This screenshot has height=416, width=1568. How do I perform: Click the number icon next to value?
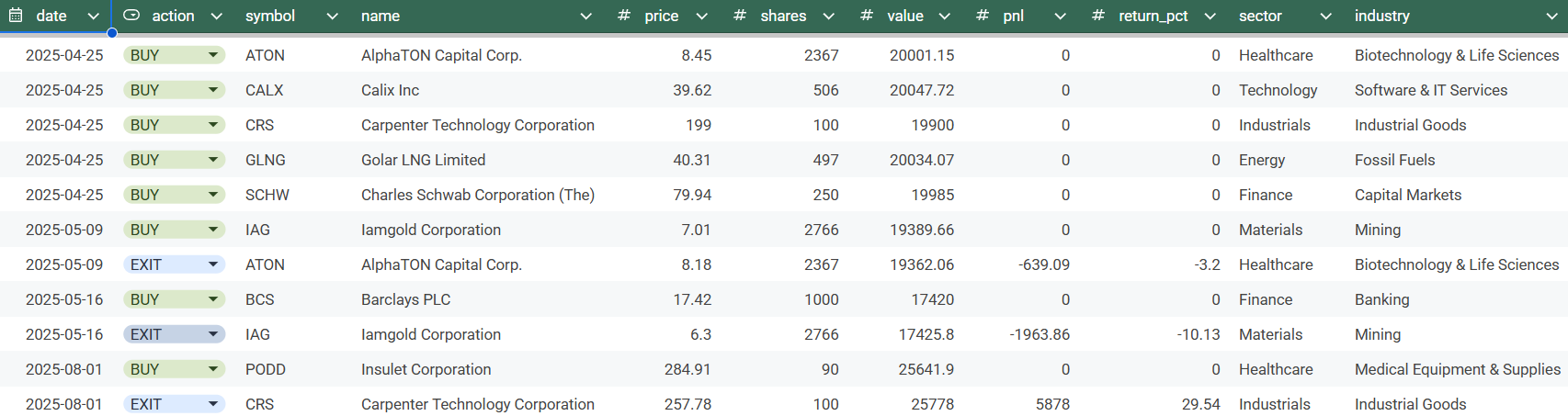click(866, 16)
